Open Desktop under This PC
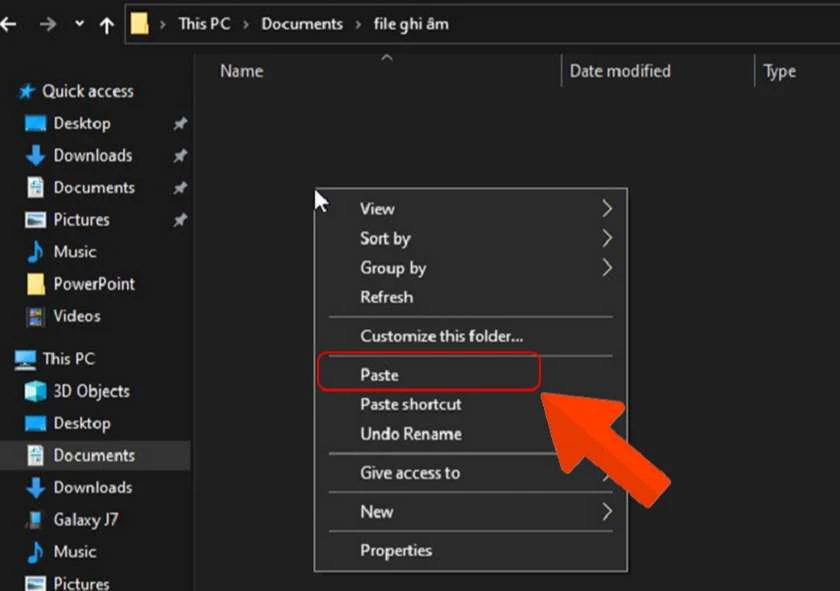The width and height of the screenshot is (840, 591). pos(82,423)
